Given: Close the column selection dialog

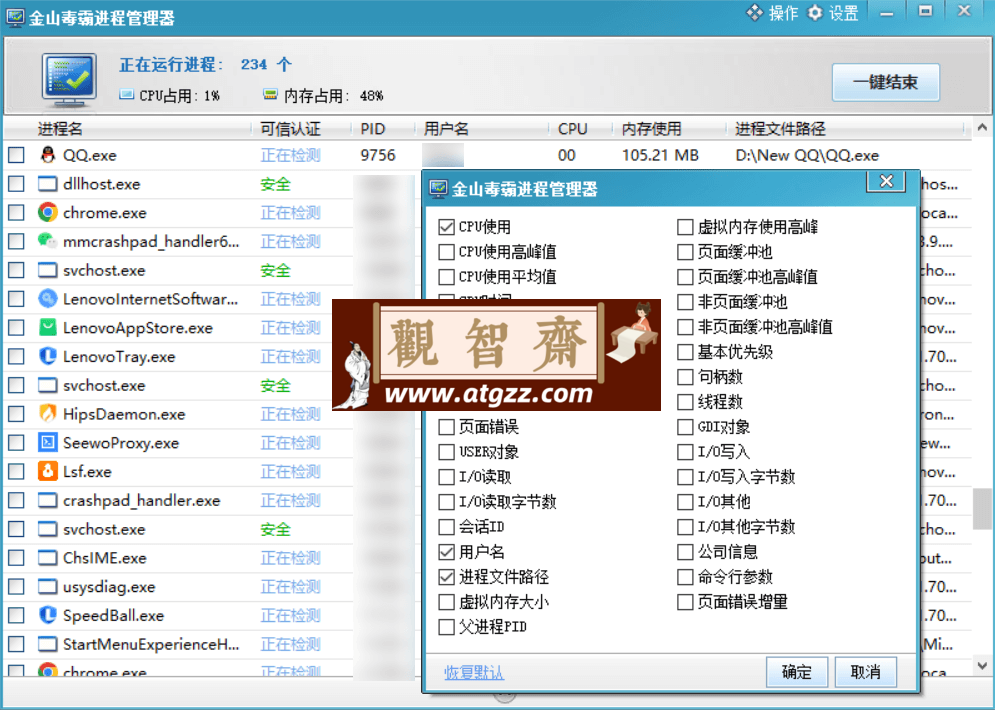Looking at the screenshot, I should 886,181.
